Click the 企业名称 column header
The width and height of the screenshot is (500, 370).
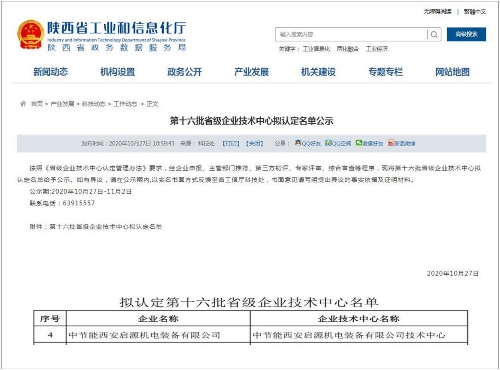158,319
